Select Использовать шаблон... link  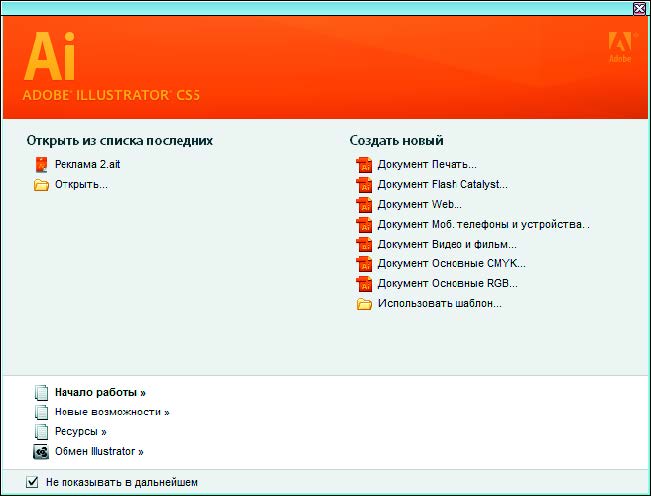pos(440,303)
